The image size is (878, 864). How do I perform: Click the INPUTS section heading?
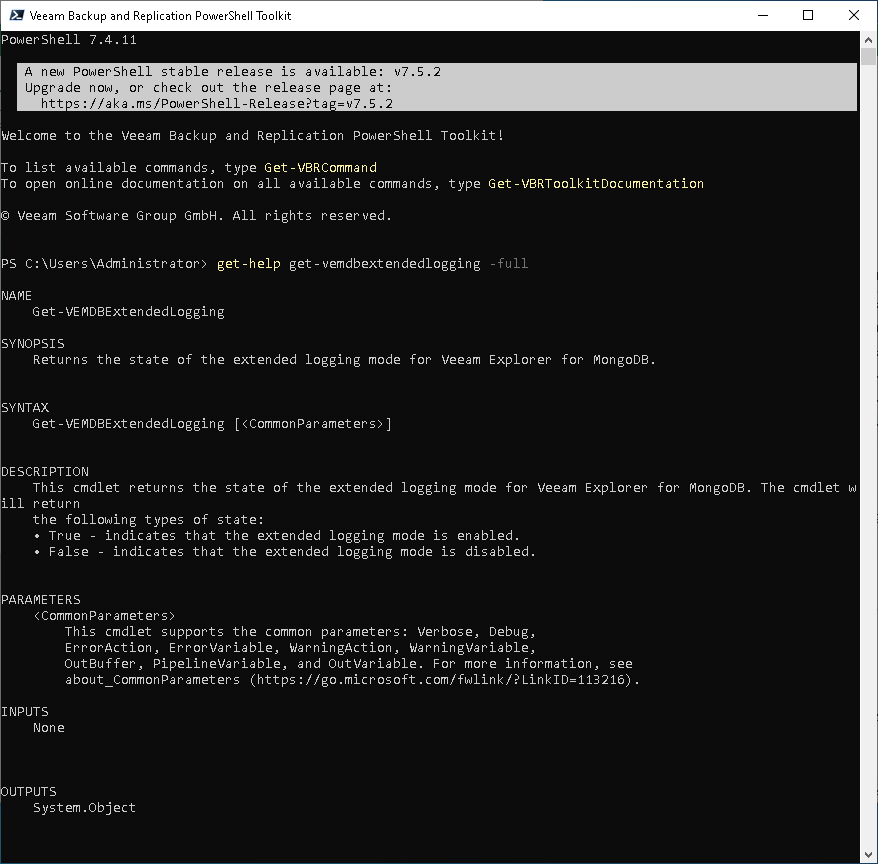click(25, 712)
